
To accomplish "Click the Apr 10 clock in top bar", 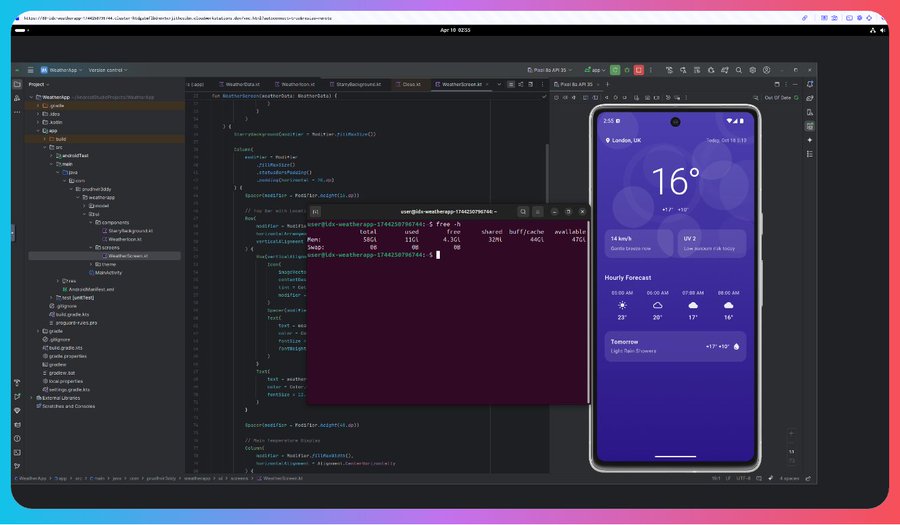I will click(455, 30).
